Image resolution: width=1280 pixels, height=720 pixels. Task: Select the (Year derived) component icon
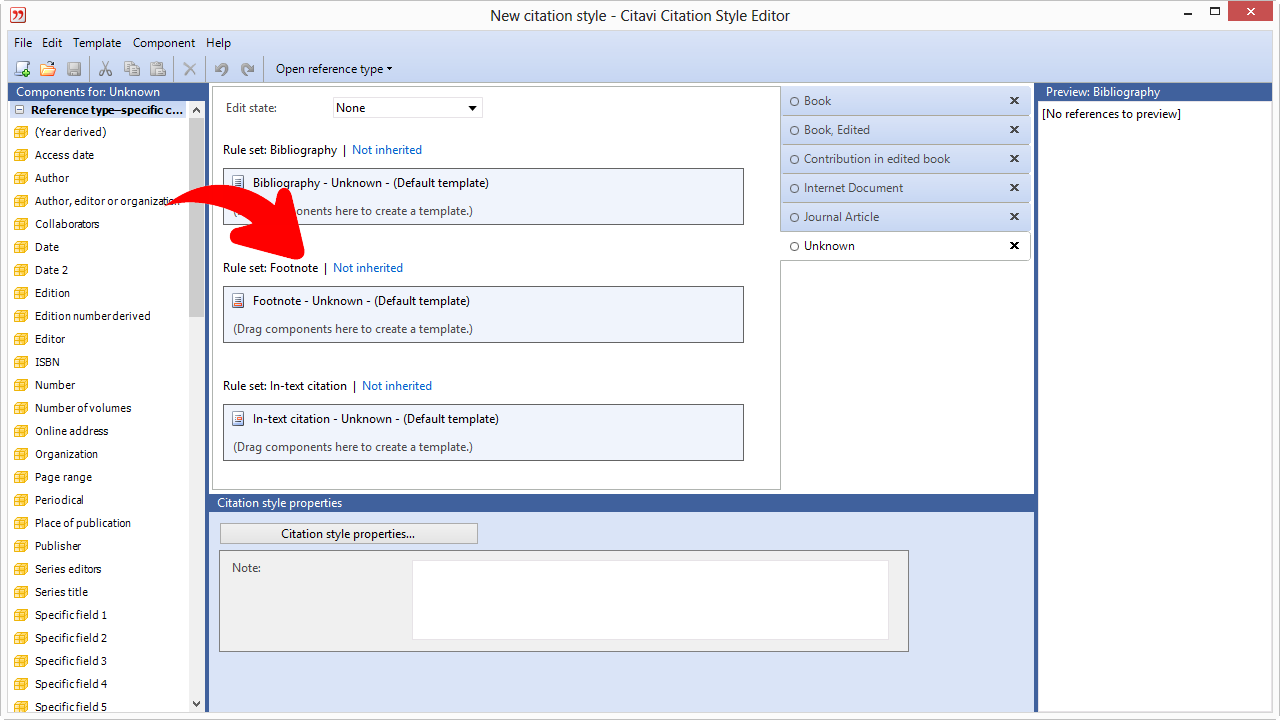click(x=20, y=132)
